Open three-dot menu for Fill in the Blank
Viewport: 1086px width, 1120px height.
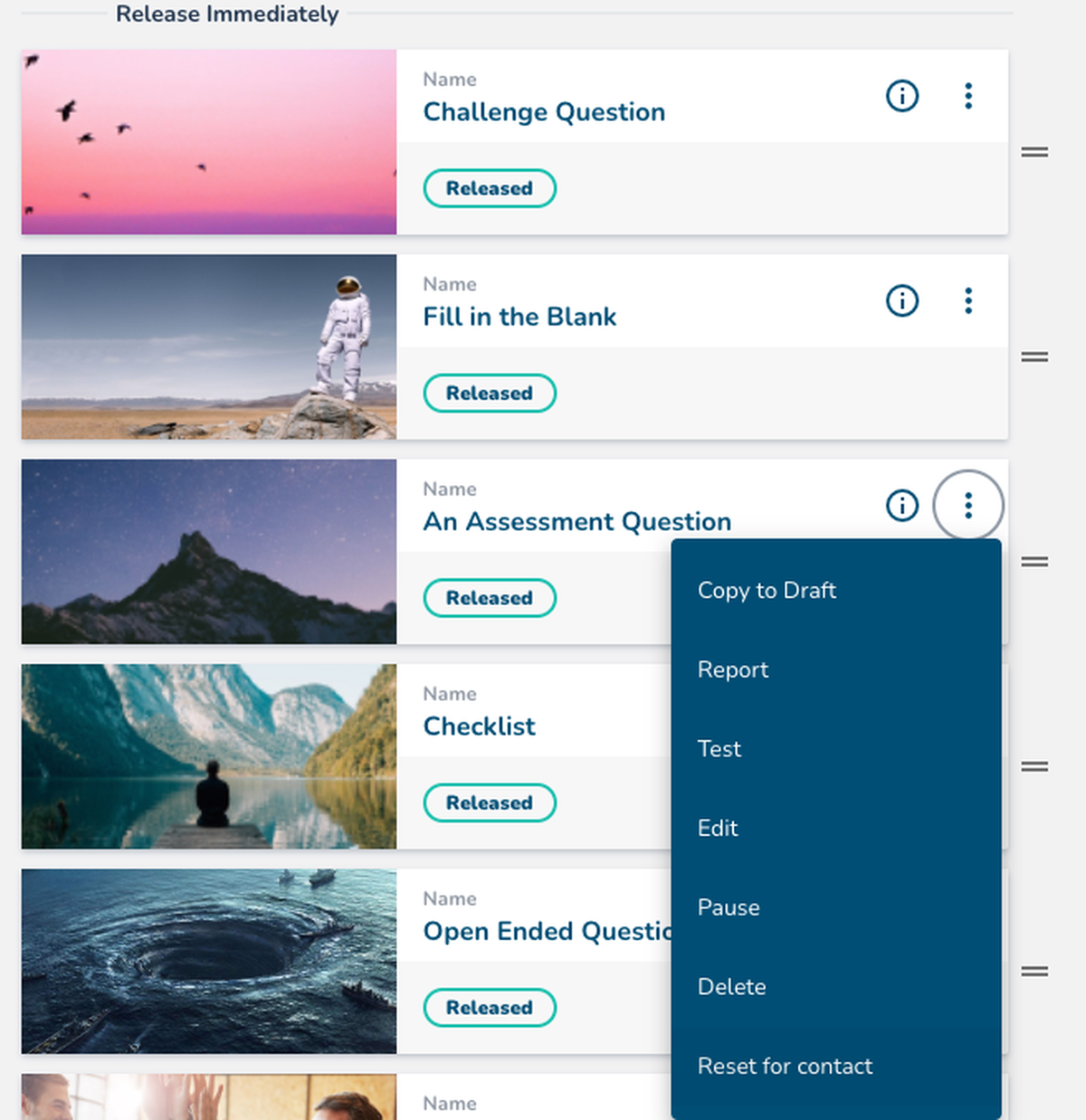(968, 300)
